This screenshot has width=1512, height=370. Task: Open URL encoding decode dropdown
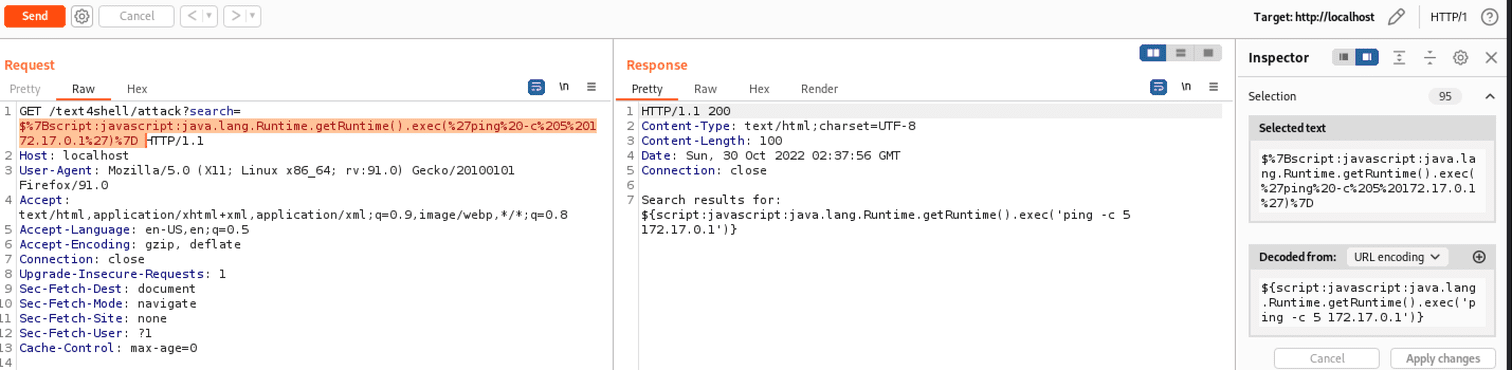(x=1397, y=257)
